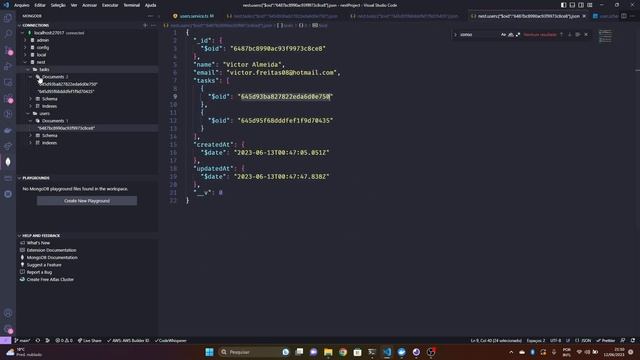640x360 pixels.
Task: Open the Explorer view in the activity bar
Action: tap(8, 18)
